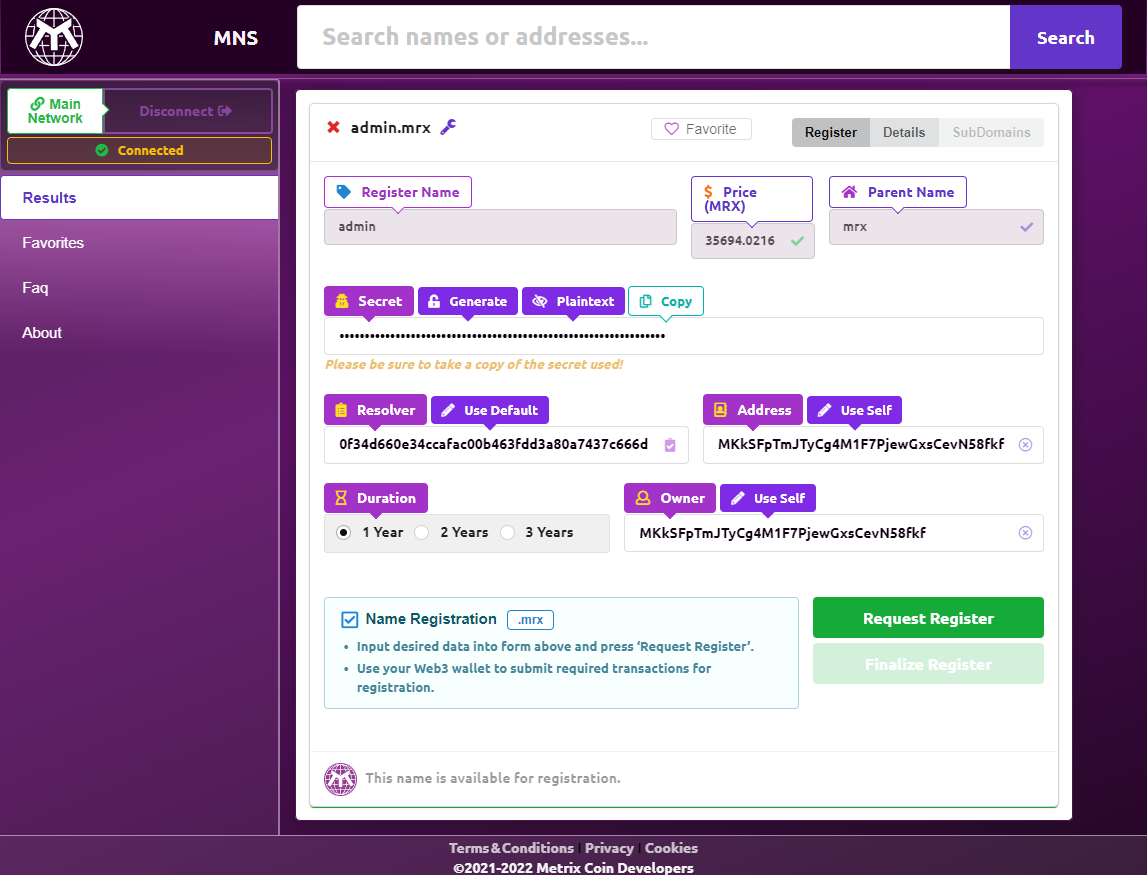Screen dimensions: 1147x875
Task: Click Use Self next to Address
Action: point(854,410)
